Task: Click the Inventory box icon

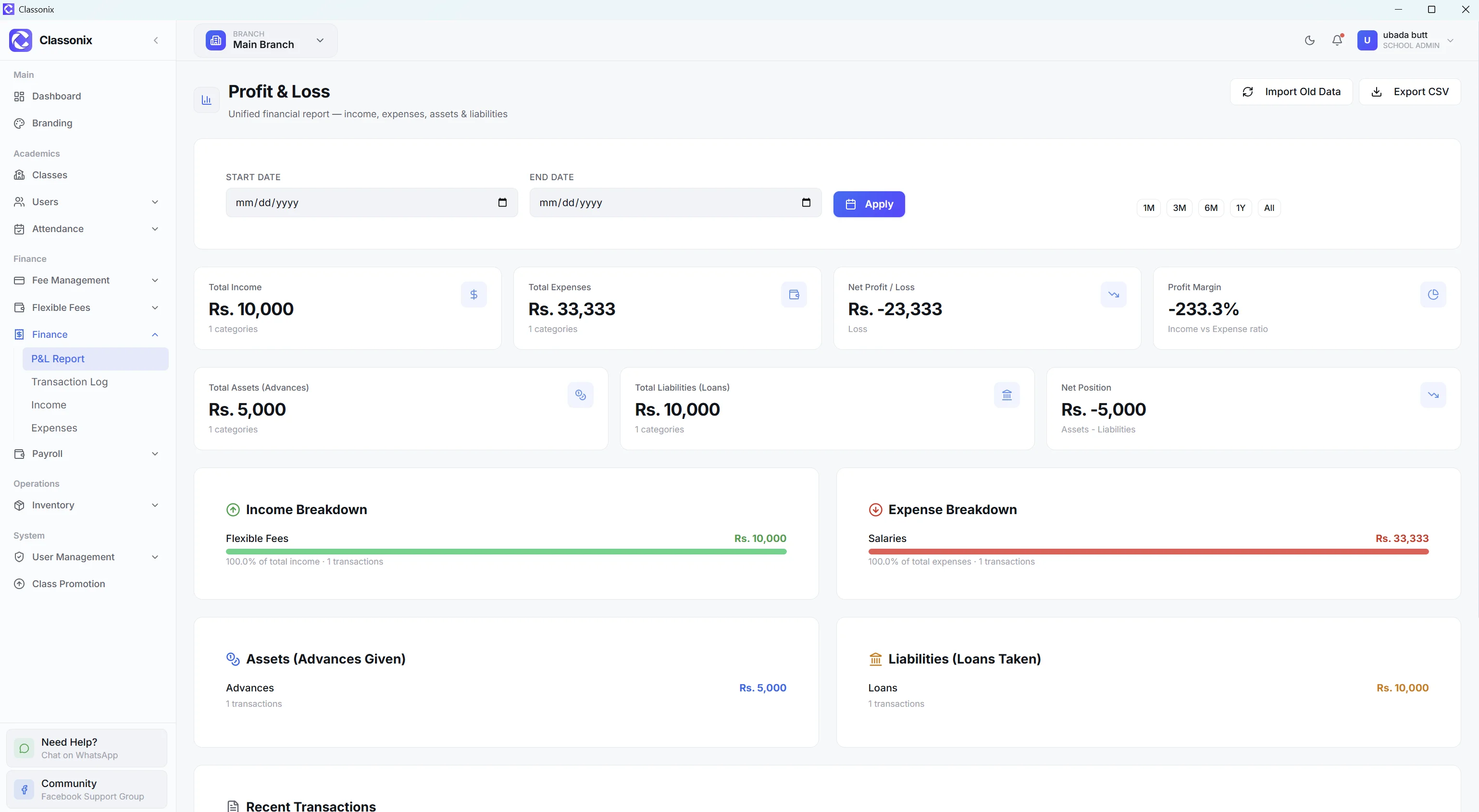Action: (19, 505)
